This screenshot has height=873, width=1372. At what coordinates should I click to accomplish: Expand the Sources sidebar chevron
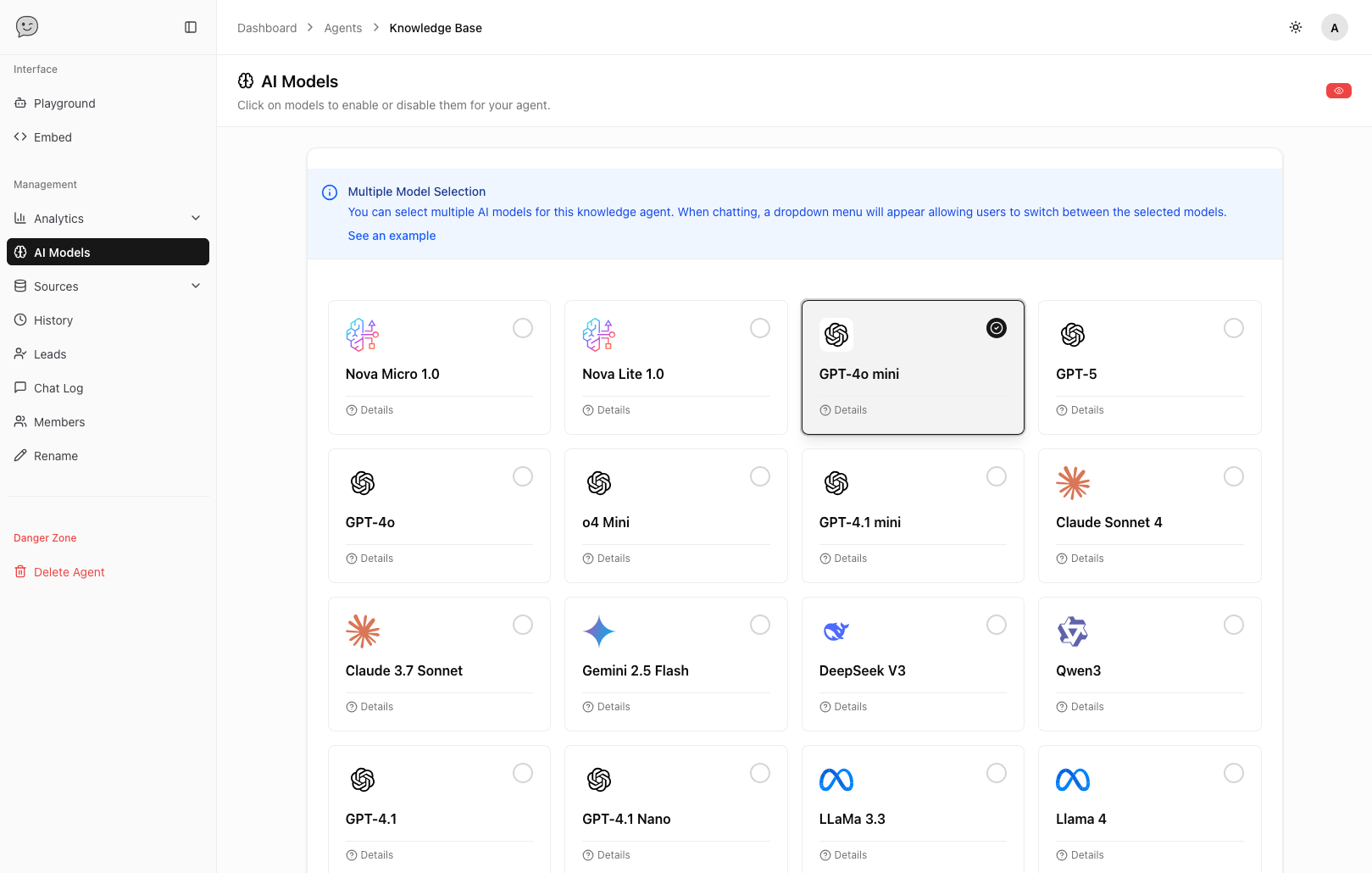(196, 286)
